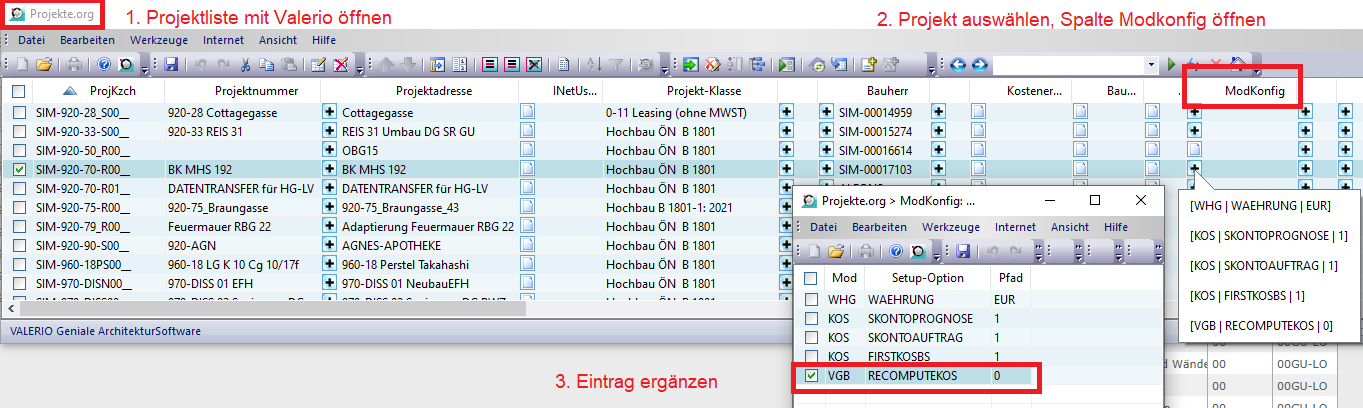
Task: Navigate back with the blue left arrow
Action: click(957, 65)
